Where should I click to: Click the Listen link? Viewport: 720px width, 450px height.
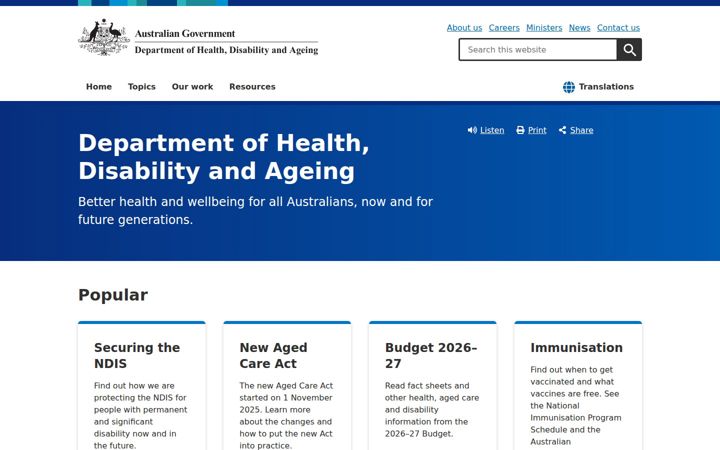tap(492, 130)
